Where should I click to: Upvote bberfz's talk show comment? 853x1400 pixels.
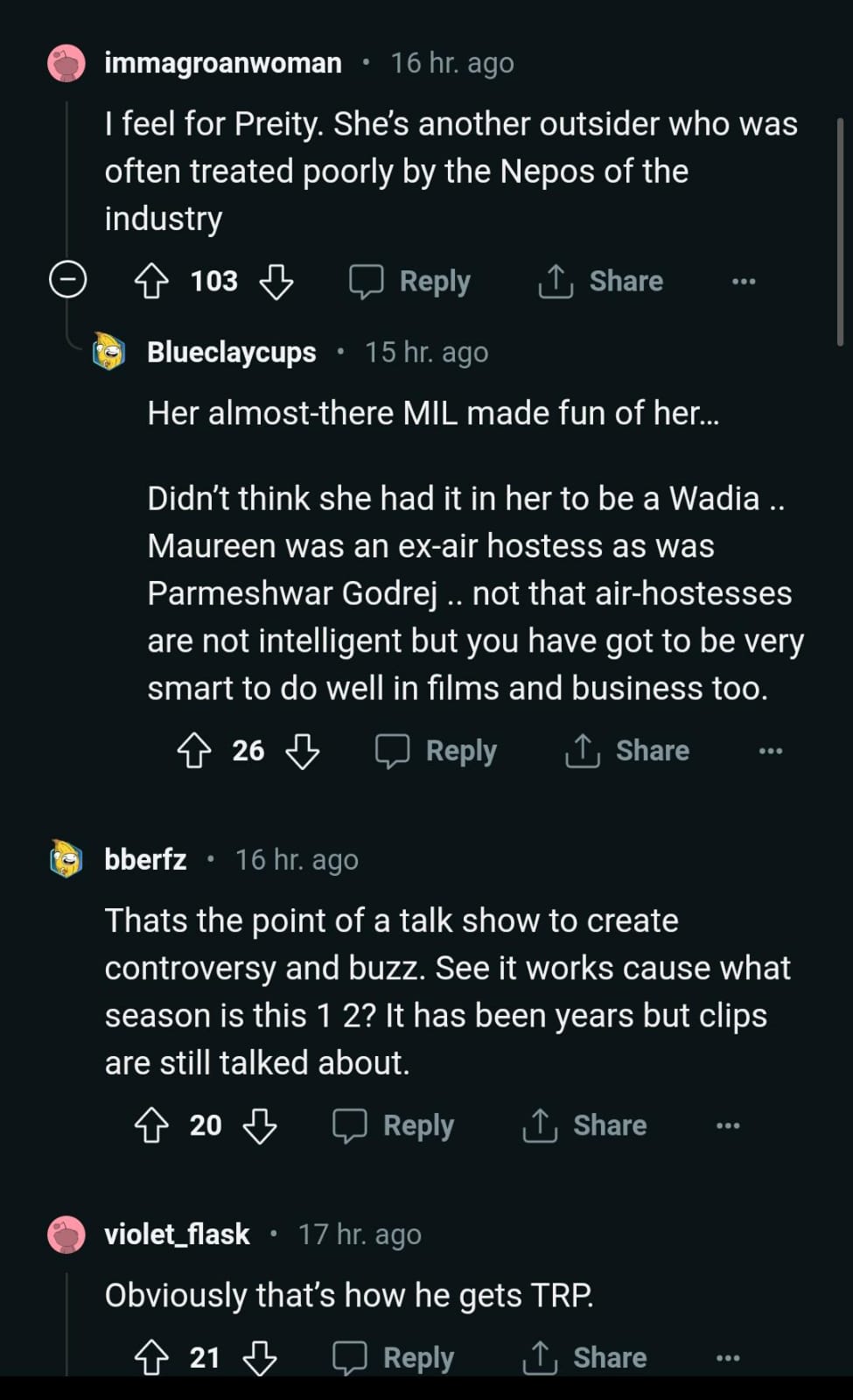click(151, 1125)
